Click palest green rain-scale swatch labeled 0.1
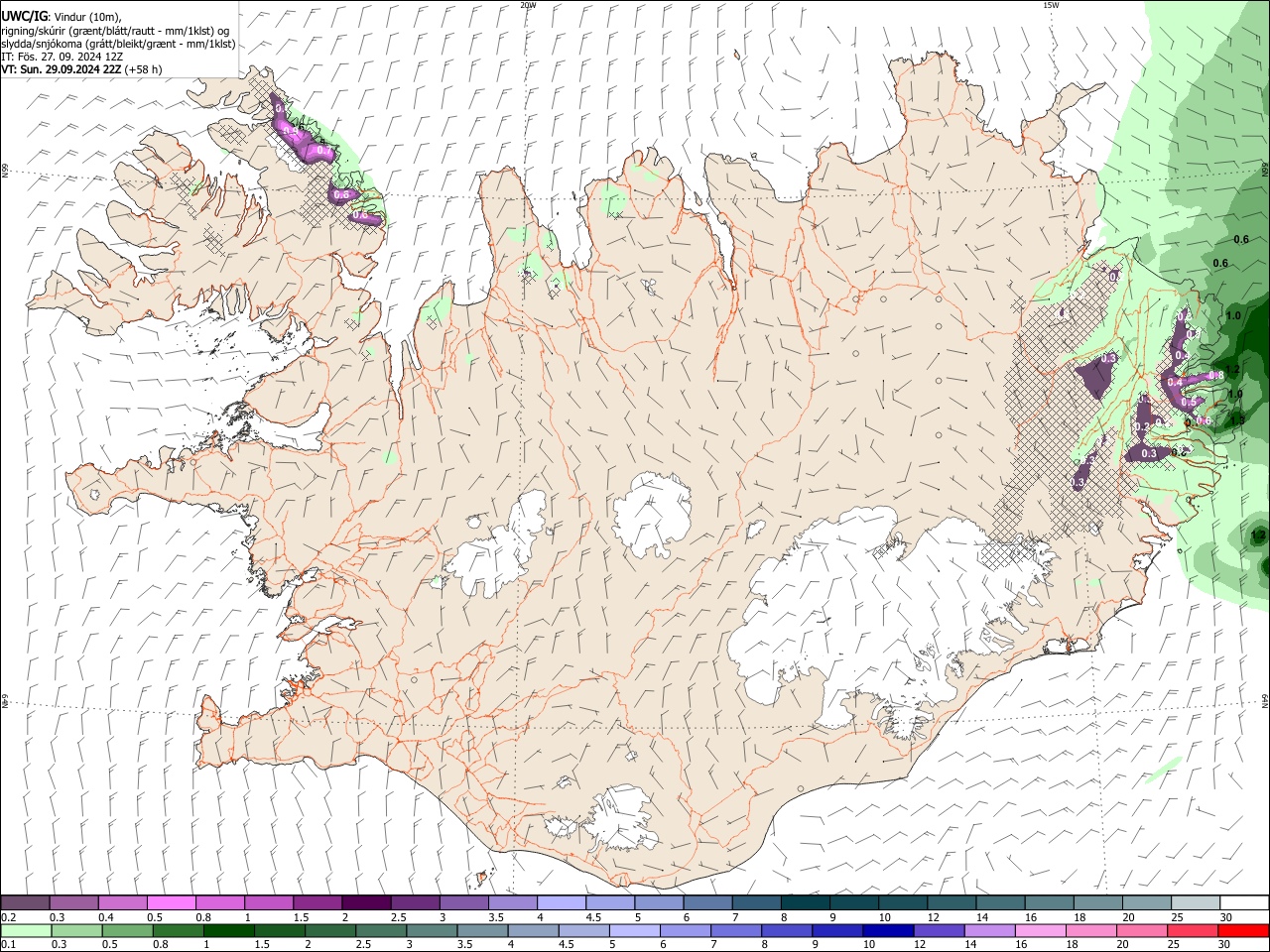 26,930
